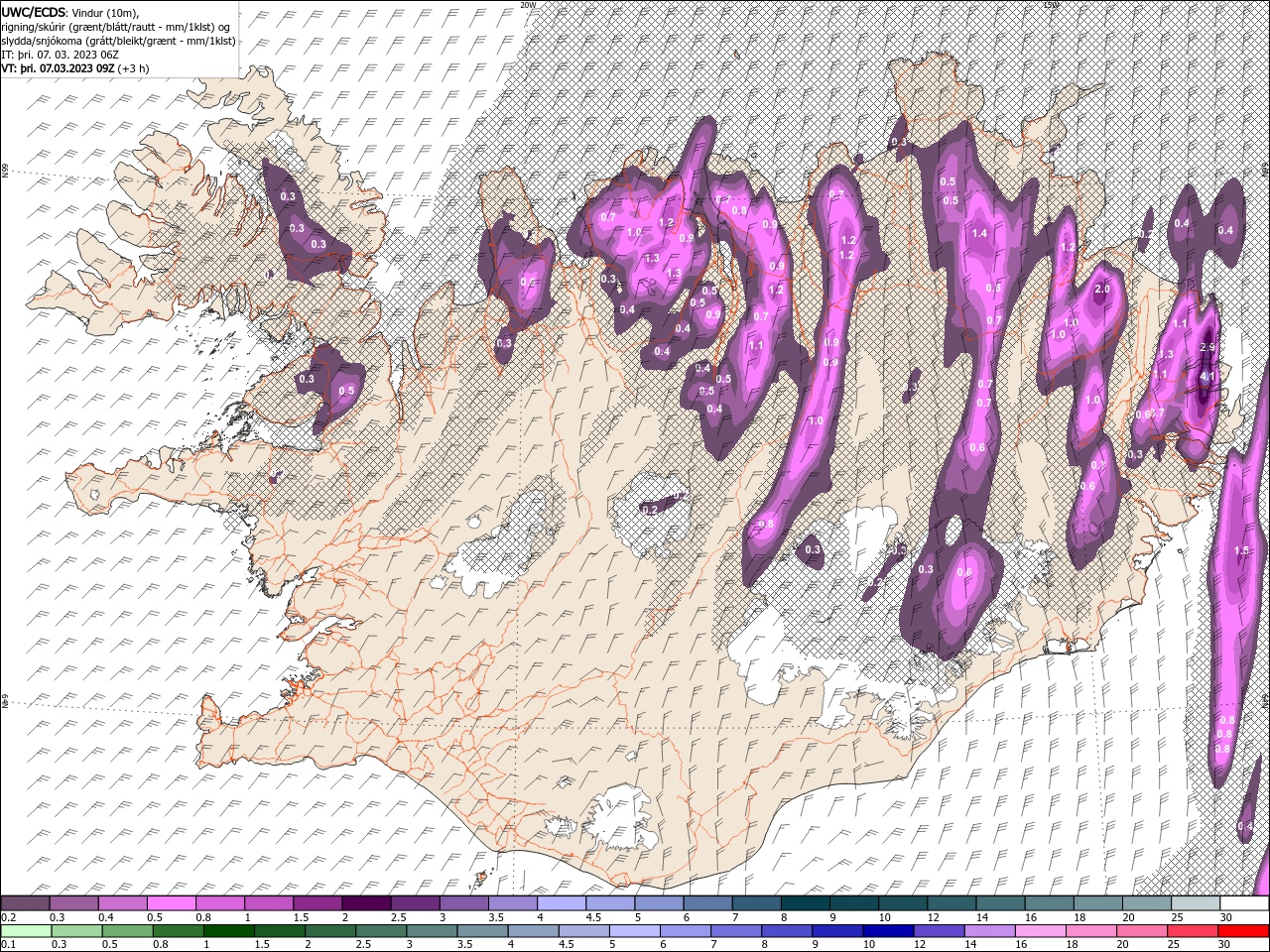
Task: Select the lower legend swatch starting at 5
Action: click(634, 930)
